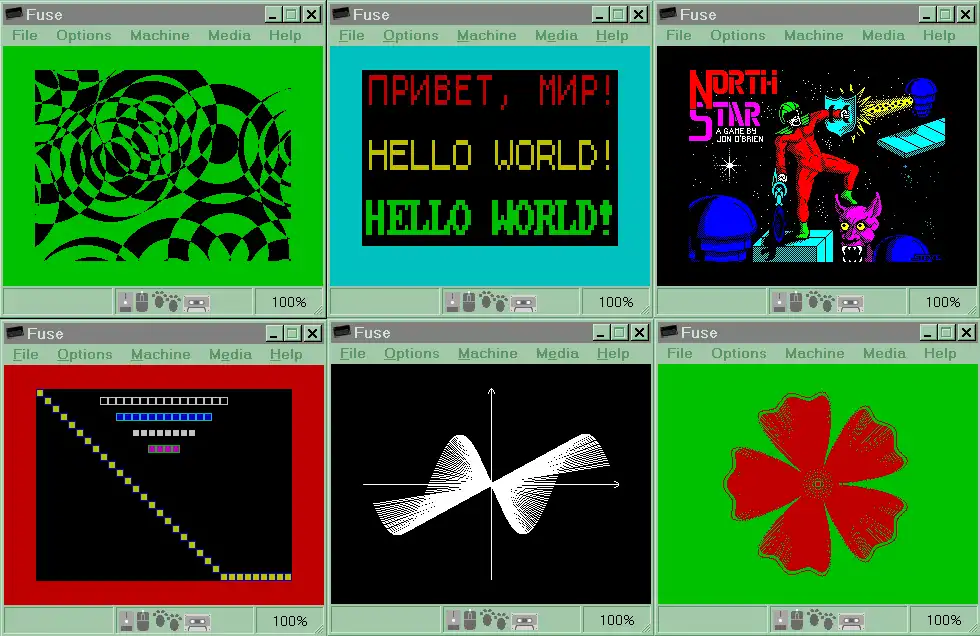This screenshot has height=636, width=980.
Task: Open Machine menu in North Star window
Action: tap(814, 36)
